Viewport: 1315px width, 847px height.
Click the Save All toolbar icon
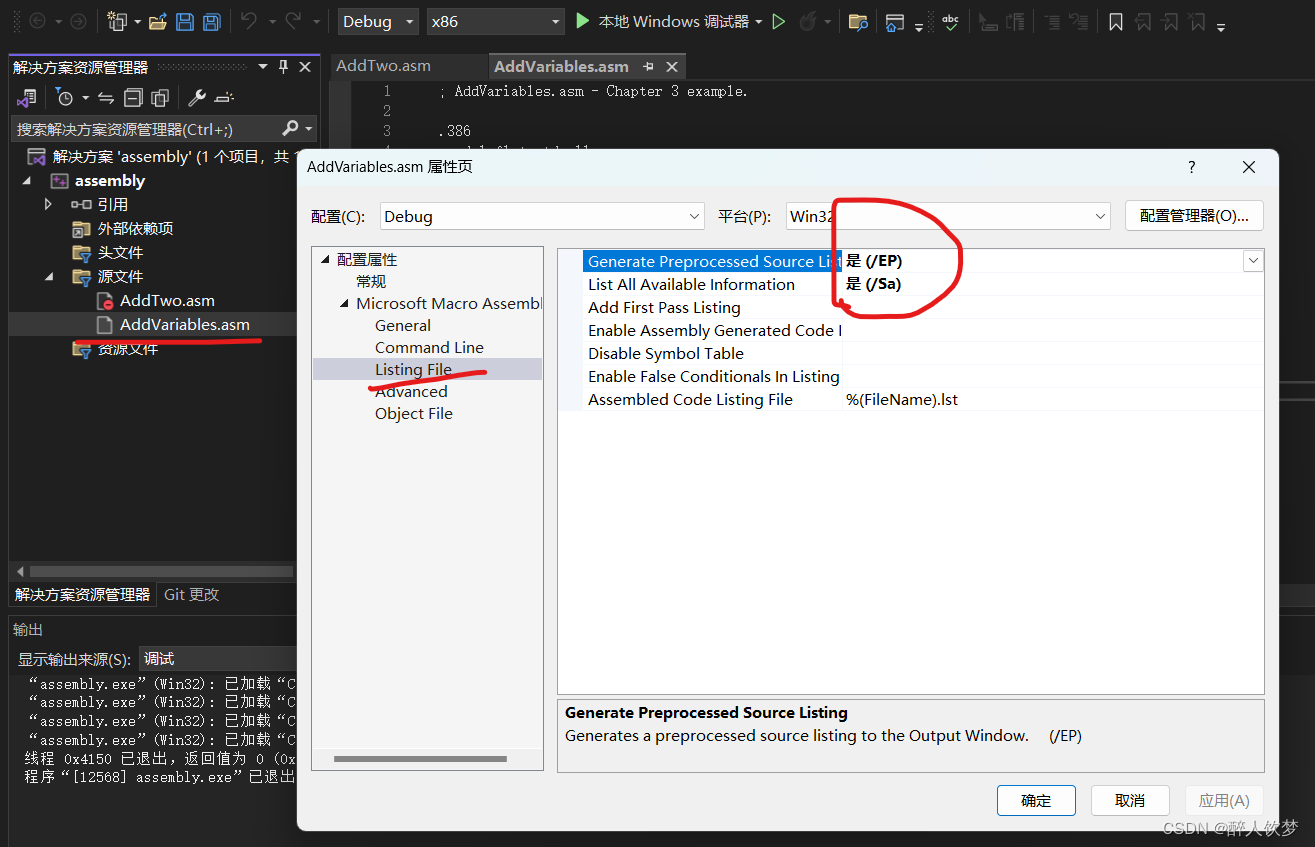211,20
